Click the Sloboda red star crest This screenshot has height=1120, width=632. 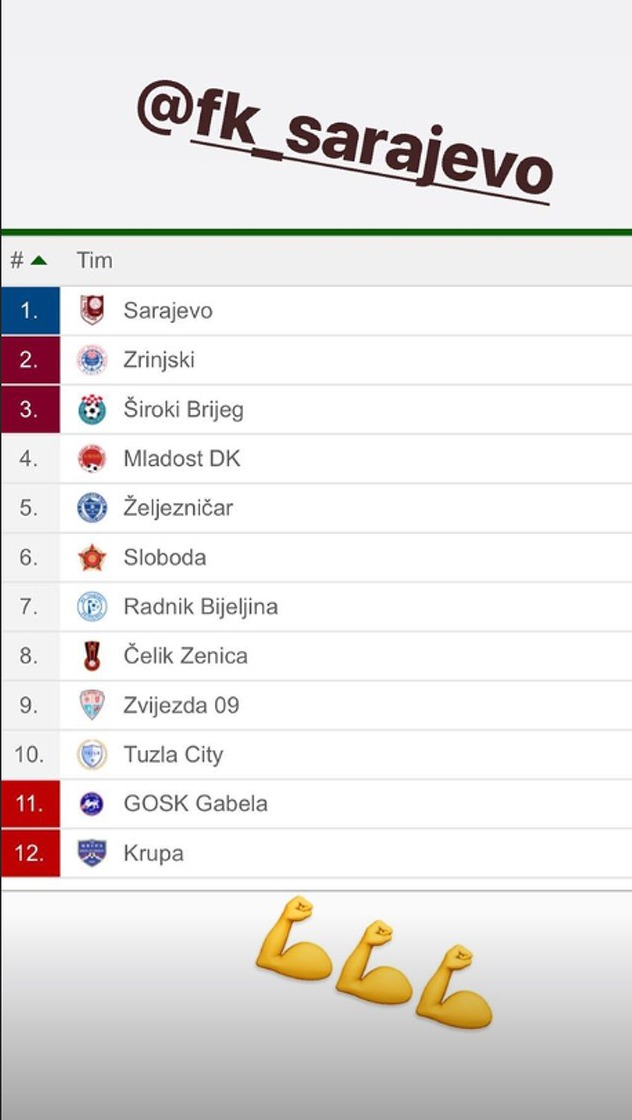pyautogui.click(x=92, y=557)
